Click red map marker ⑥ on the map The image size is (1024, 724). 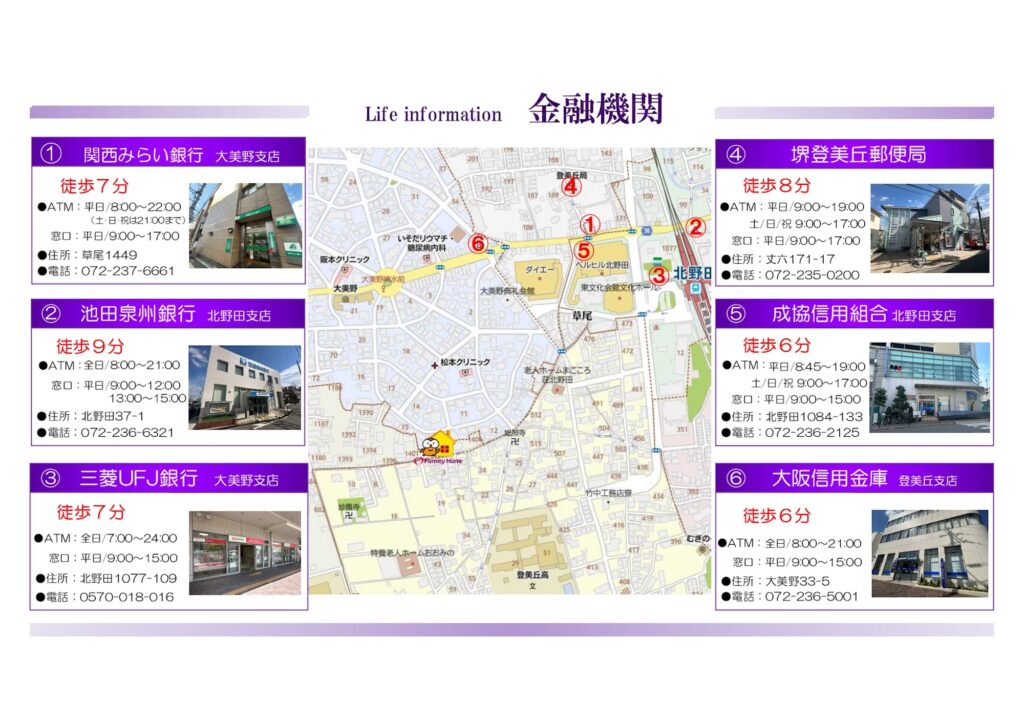tap(478, 244)
